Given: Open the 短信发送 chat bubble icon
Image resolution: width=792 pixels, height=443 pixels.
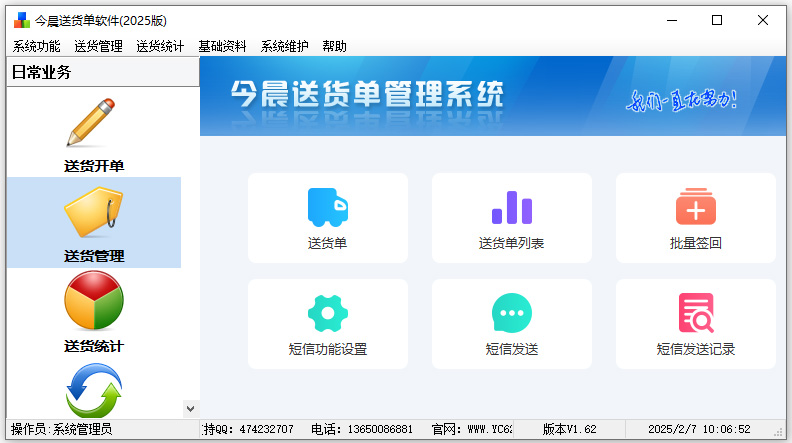Looking at the screenshot, I should click(512, 313).
